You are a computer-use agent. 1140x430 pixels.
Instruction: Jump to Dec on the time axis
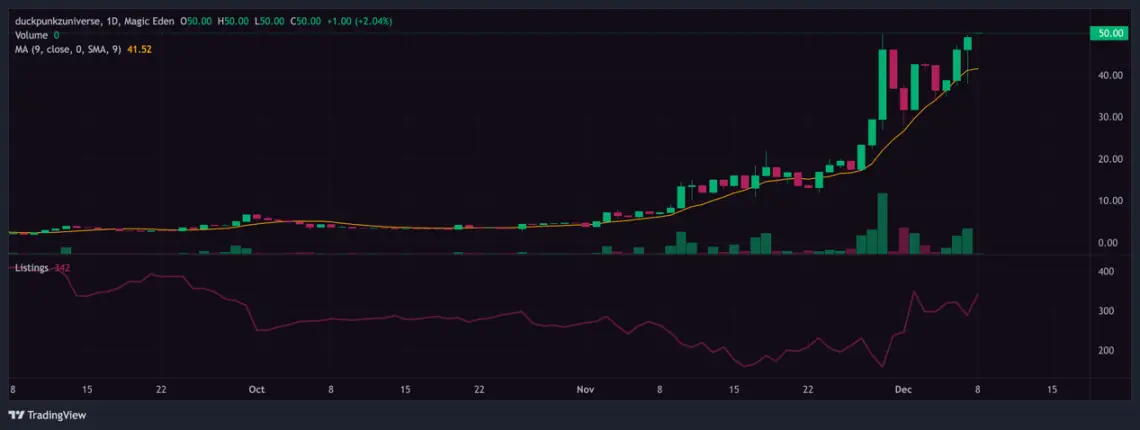pyautogui.click(x=904, y=390)
